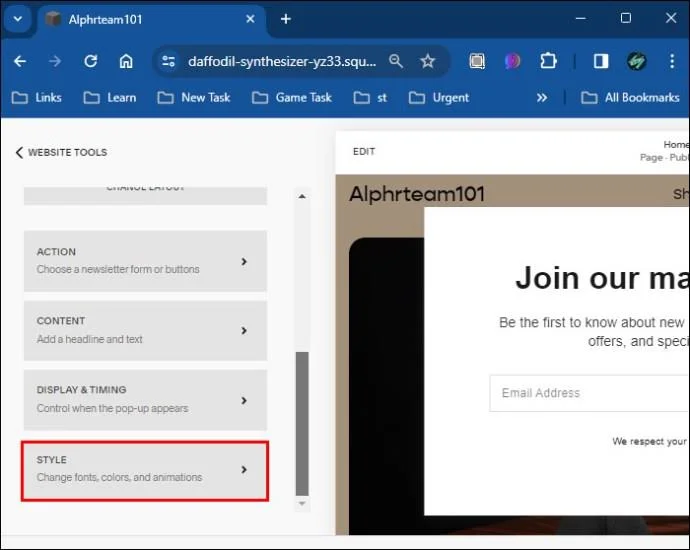Click the sidebar scrollbar thumb
The image size is (690, 550).
302,424
